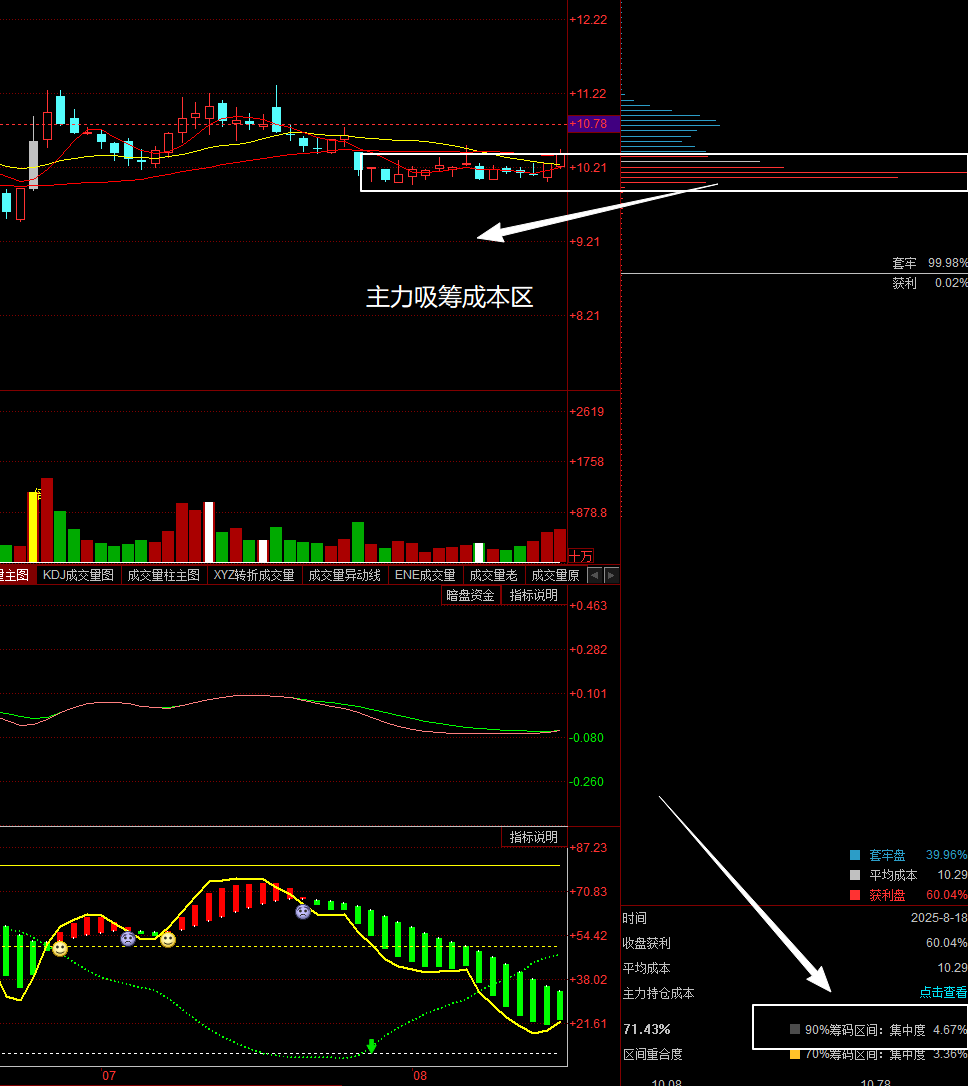Click the first yellow smiley buy signal
The image size is (968, 1086).
pos(60,948)
